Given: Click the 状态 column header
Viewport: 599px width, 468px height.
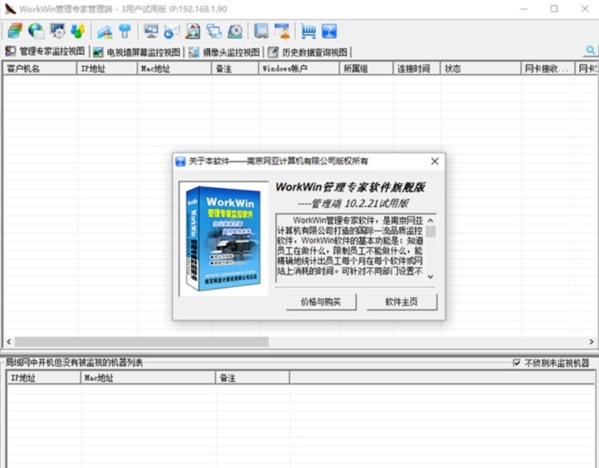Looking at the screenshot, I should pyautogui.click(x=481, y=69).
